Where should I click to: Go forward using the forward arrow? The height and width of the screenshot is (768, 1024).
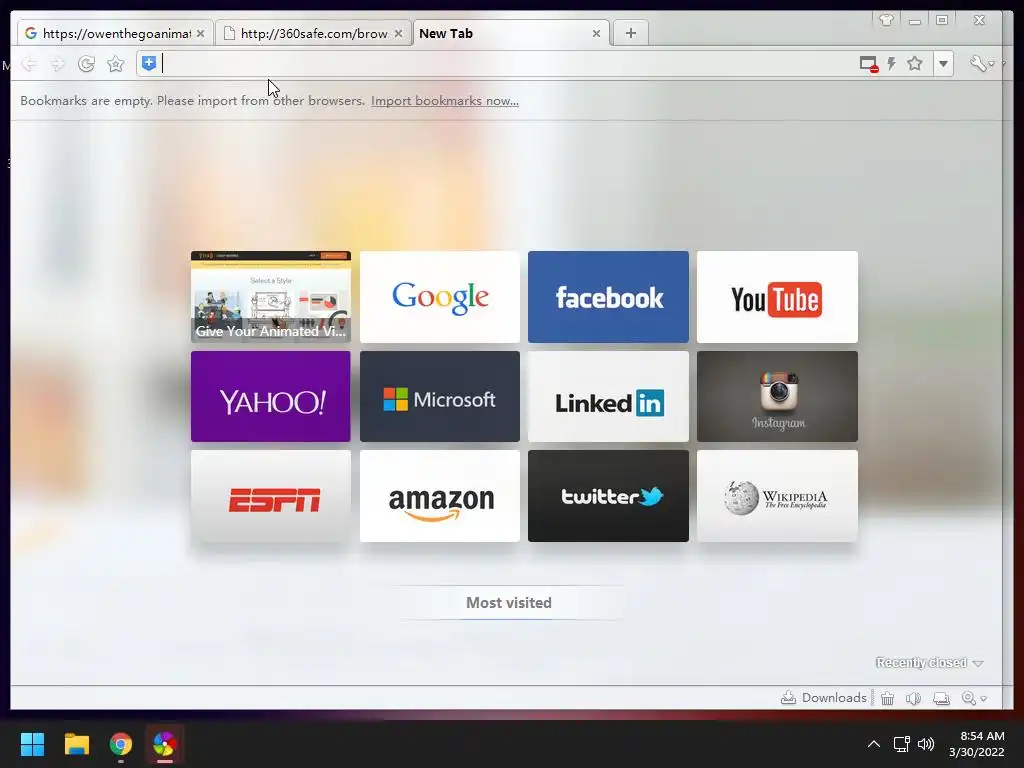[57, 64]
